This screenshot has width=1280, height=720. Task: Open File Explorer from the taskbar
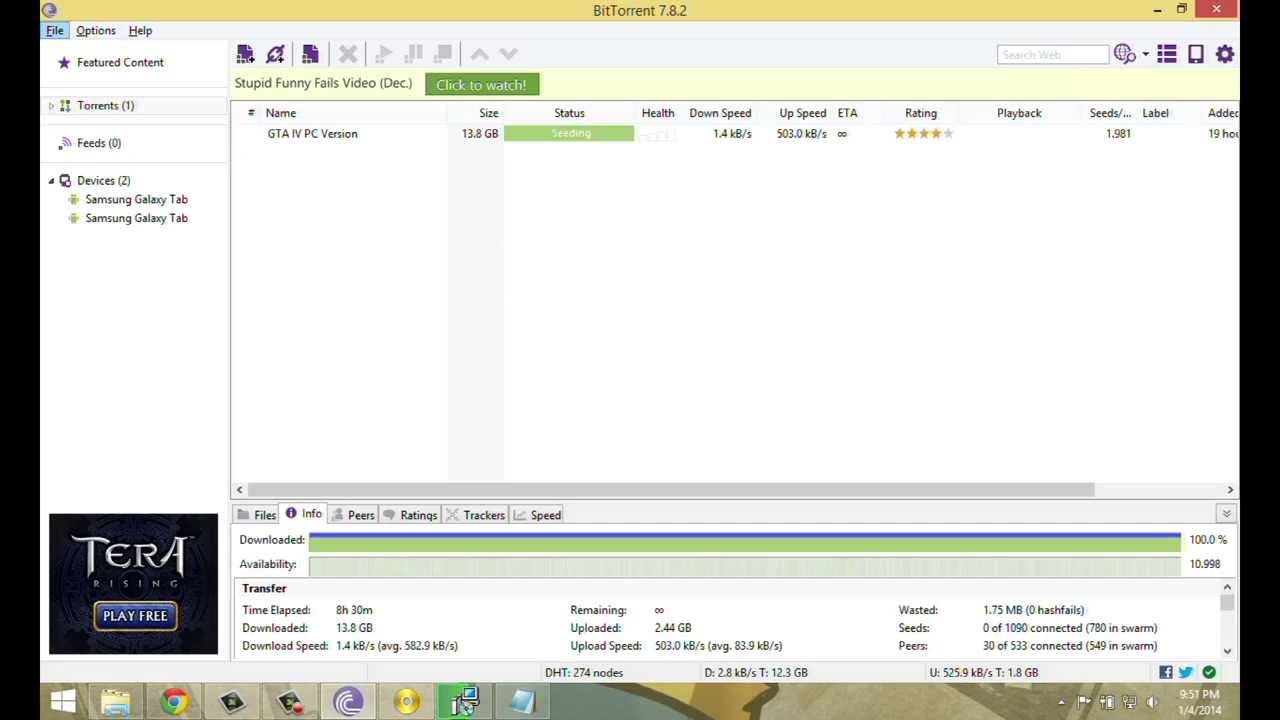point(116,702)
